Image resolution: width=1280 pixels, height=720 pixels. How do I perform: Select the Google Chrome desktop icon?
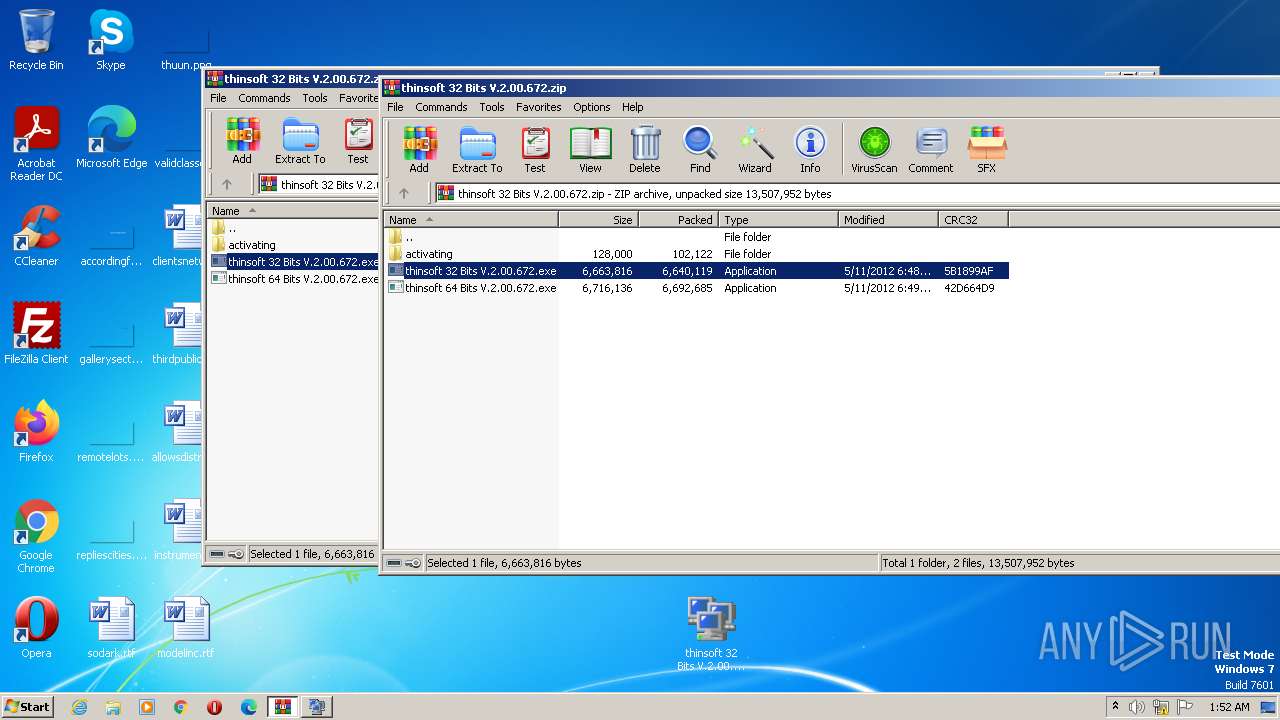36,536
